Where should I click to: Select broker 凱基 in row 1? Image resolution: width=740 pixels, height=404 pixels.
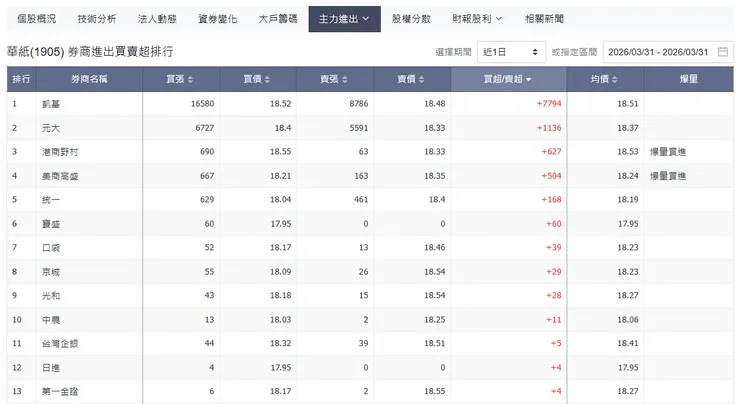[51, 104]
